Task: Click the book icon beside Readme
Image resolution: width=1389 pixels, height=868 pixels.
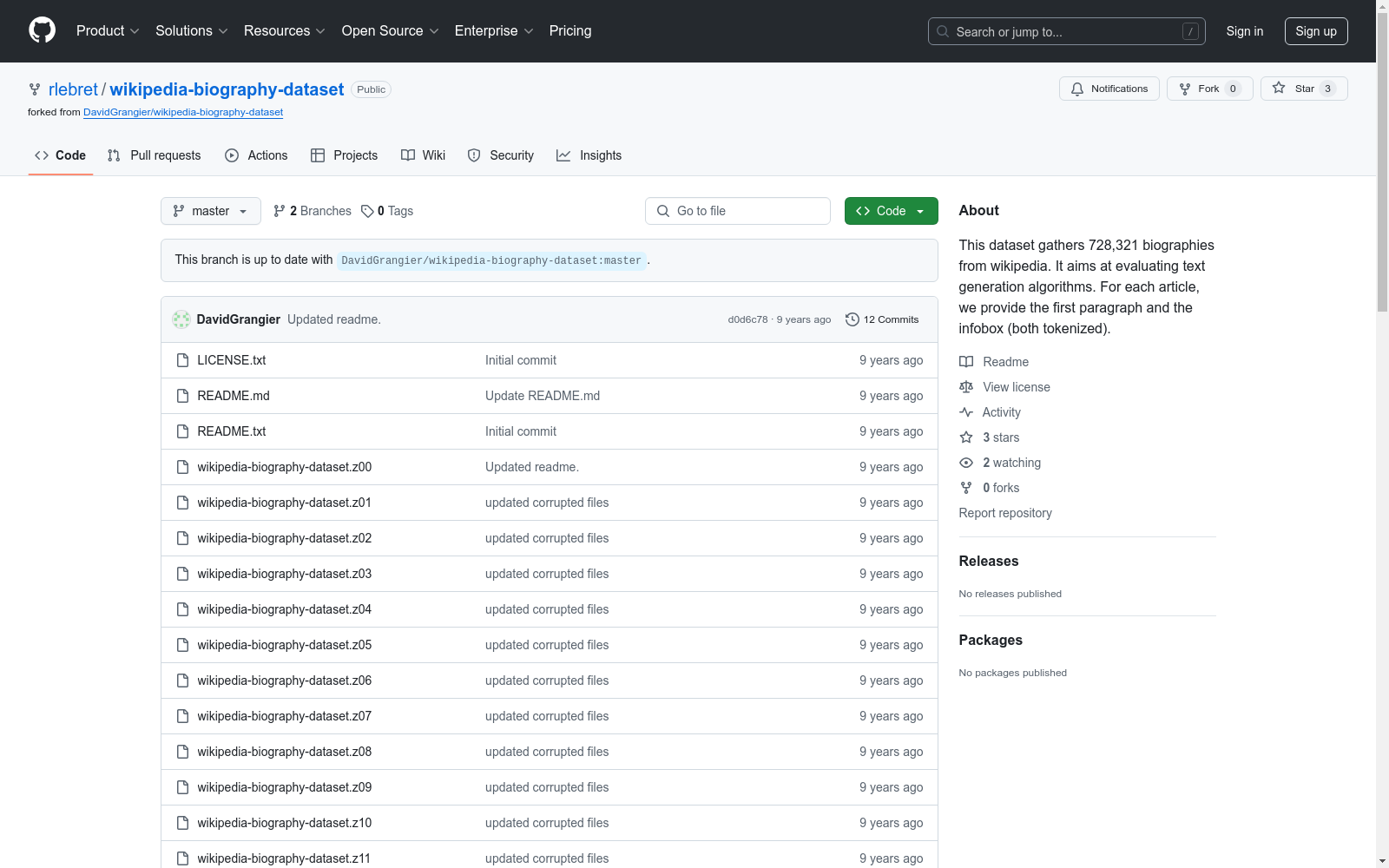Action: (x=966, y=362)
